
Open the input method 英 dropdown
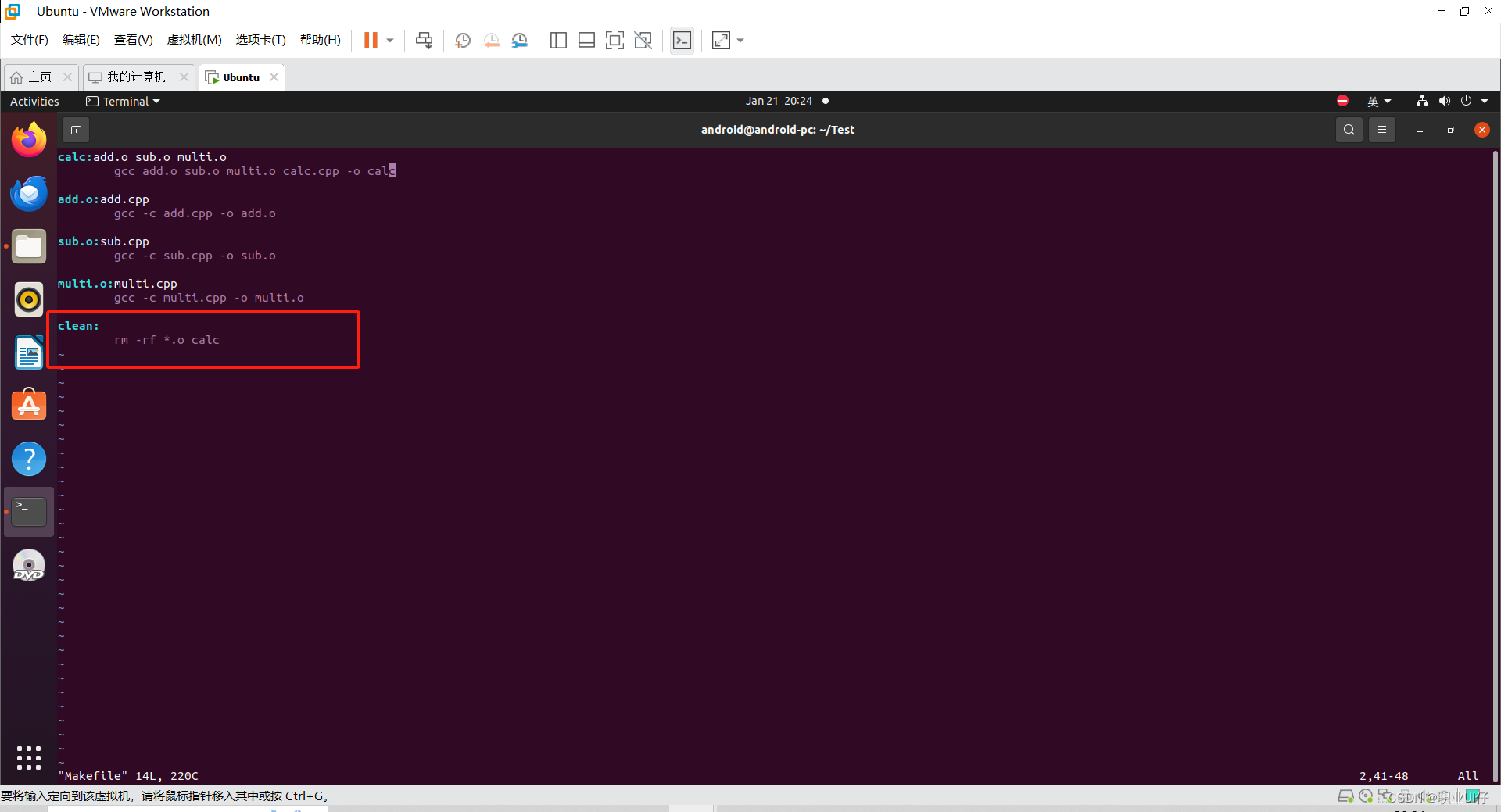[x=1379, y=102]
